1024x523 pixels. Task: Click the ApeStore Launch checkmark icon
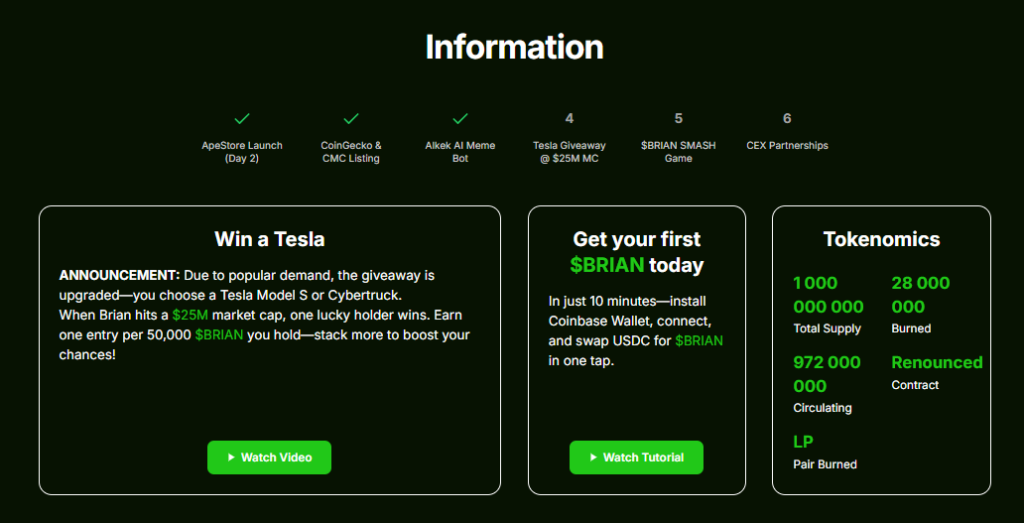(242, 119)
